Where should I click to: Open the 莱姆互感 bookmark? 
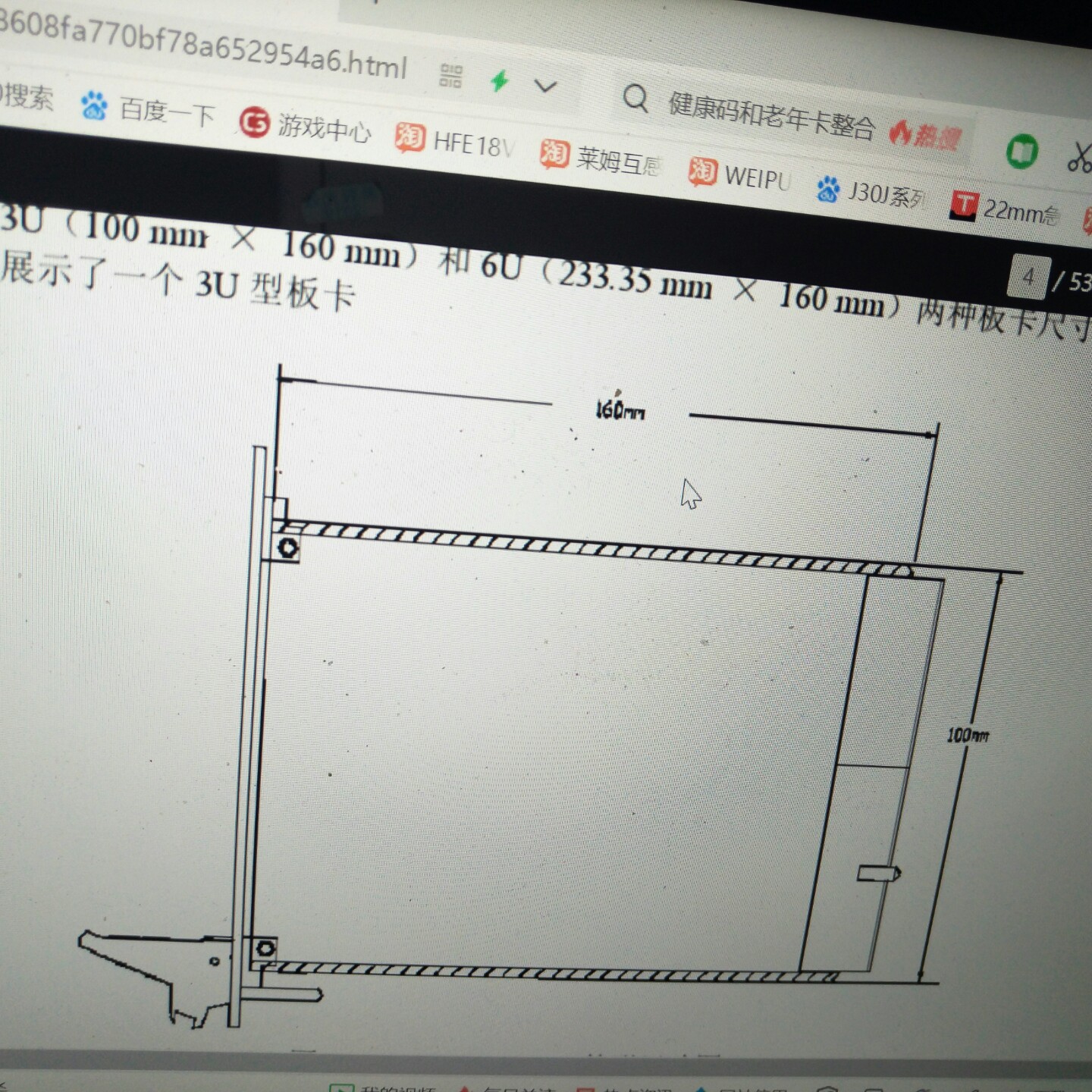601,158
